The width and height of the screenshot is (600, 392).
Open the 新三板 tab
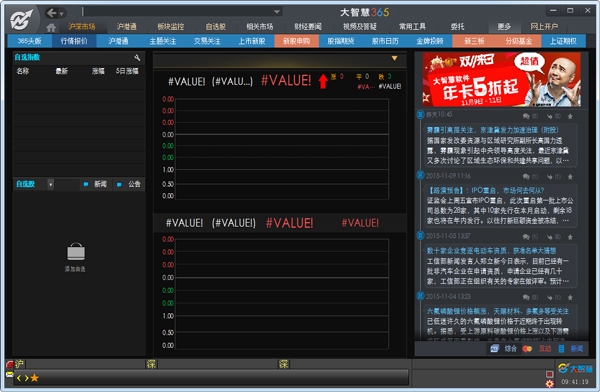pos(474,41)
